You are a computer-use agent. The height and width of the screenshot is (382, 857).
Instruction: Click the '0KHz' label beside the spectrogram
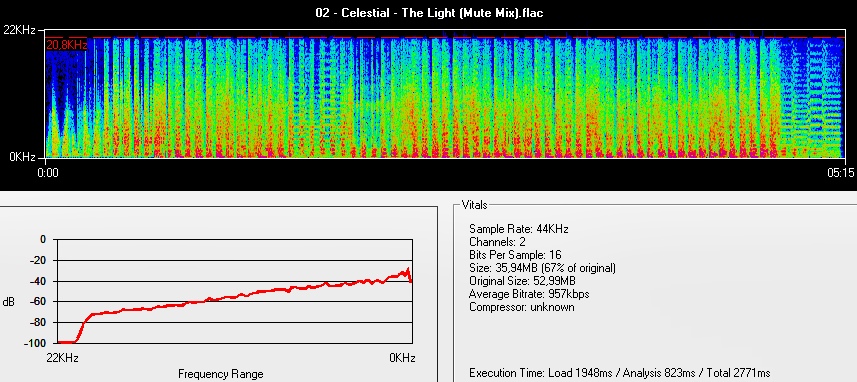(22, 157)
